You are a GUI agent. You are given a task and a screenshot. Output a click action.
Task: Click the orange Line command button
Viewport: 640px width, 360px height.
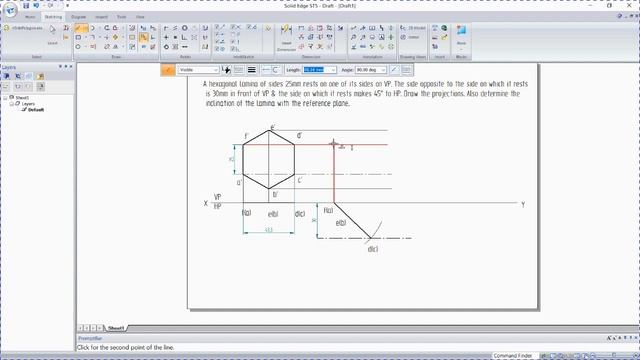(x=168, y=70)
